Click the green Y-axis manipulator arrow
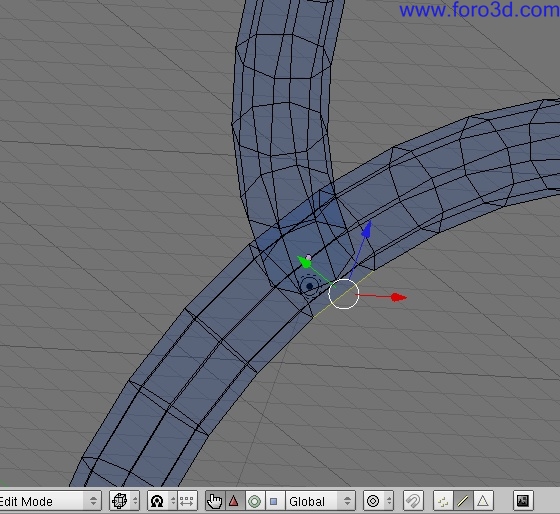The height and width of the screenshot is (514, 560). (x=304, y=263)
